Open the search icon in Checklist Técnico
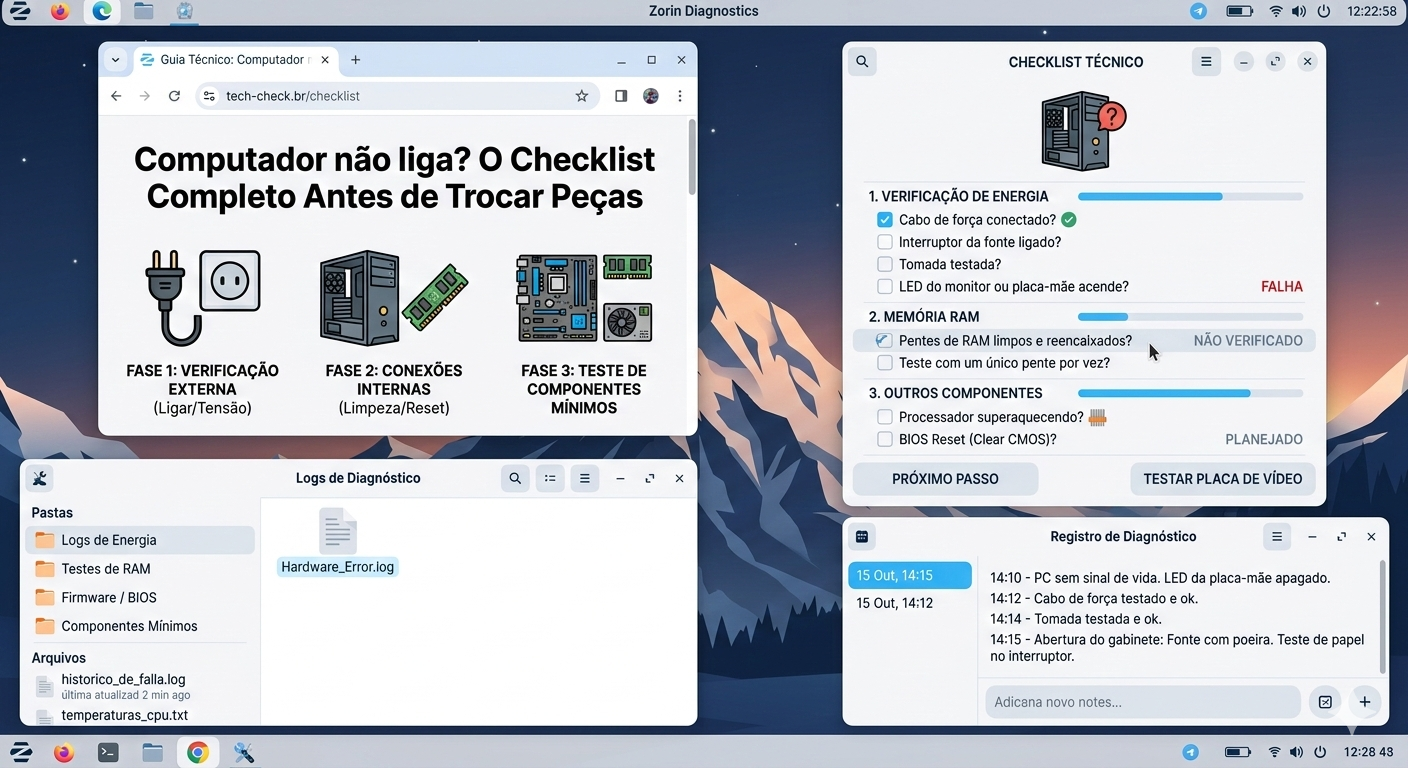 tap(862, 61)
